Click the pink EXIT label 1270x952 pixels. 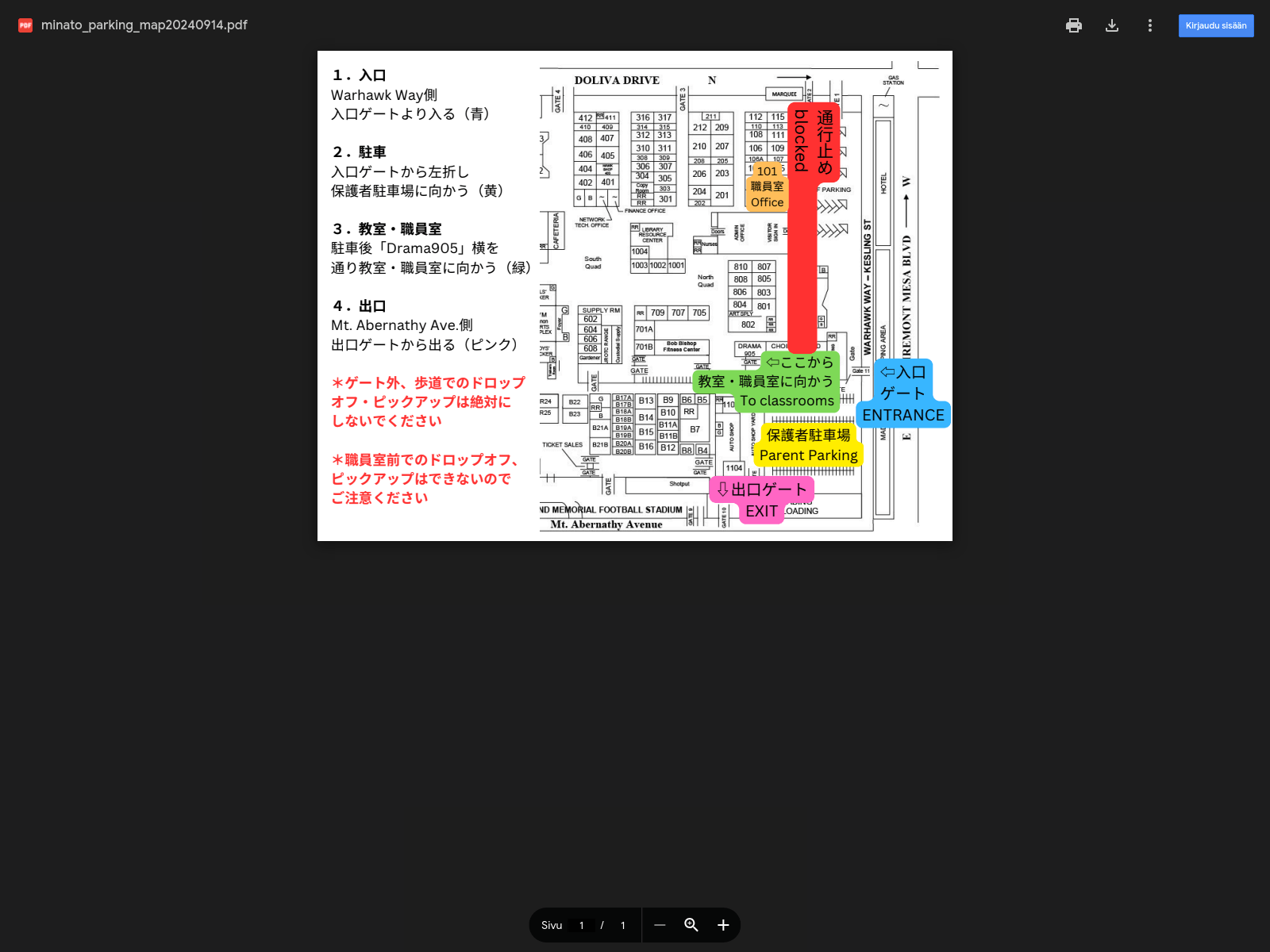point(762,501)
